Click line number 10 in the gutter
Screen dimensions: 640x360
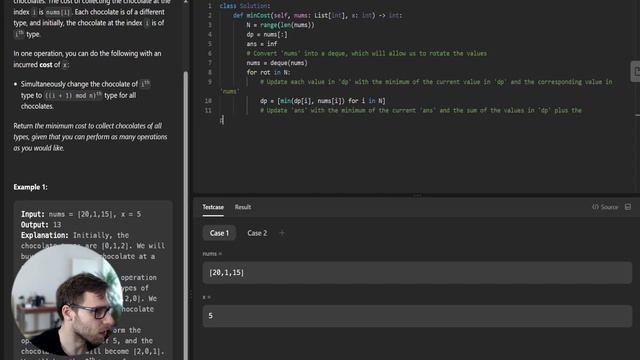tap(208, 101)
